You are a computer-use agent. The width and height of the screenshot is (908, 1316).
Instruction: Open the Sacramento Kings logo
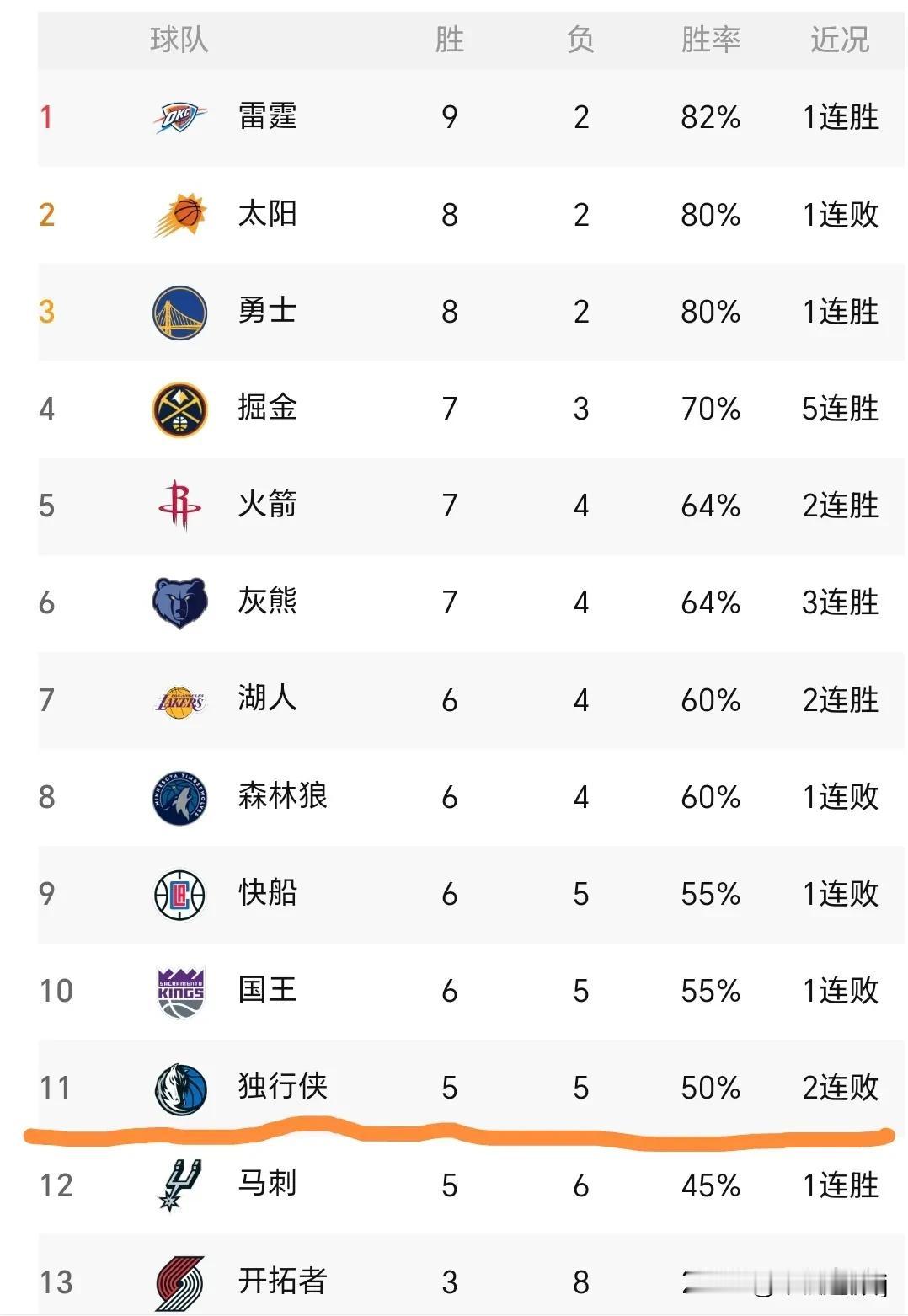click(180, 992)
